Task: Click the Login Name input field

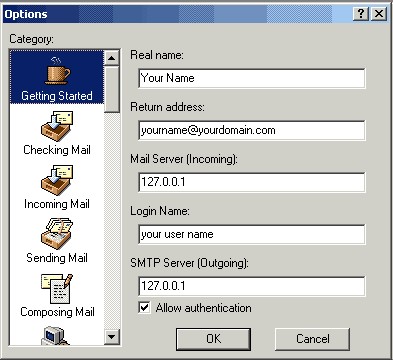Action: 252,234
